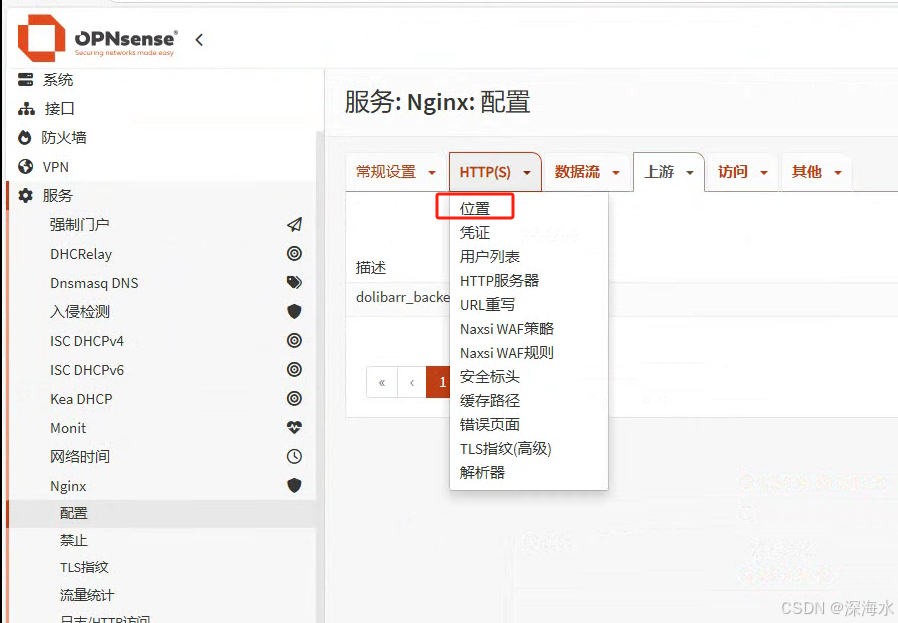
Task: Click the target icon beside DHCRelay
Action: click(294, 254)
